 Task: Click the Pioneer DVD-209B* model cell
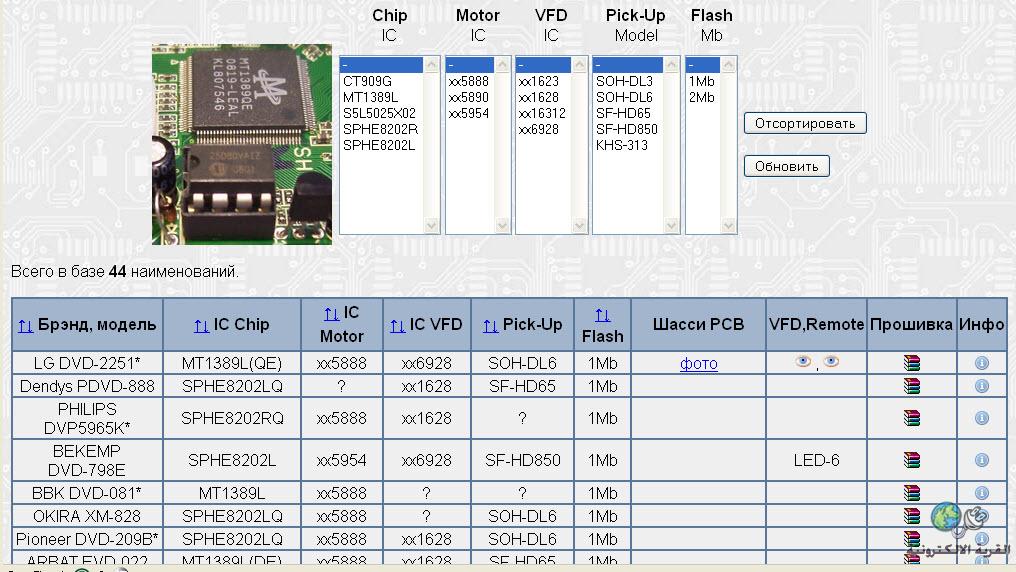(x=87, y=539)
